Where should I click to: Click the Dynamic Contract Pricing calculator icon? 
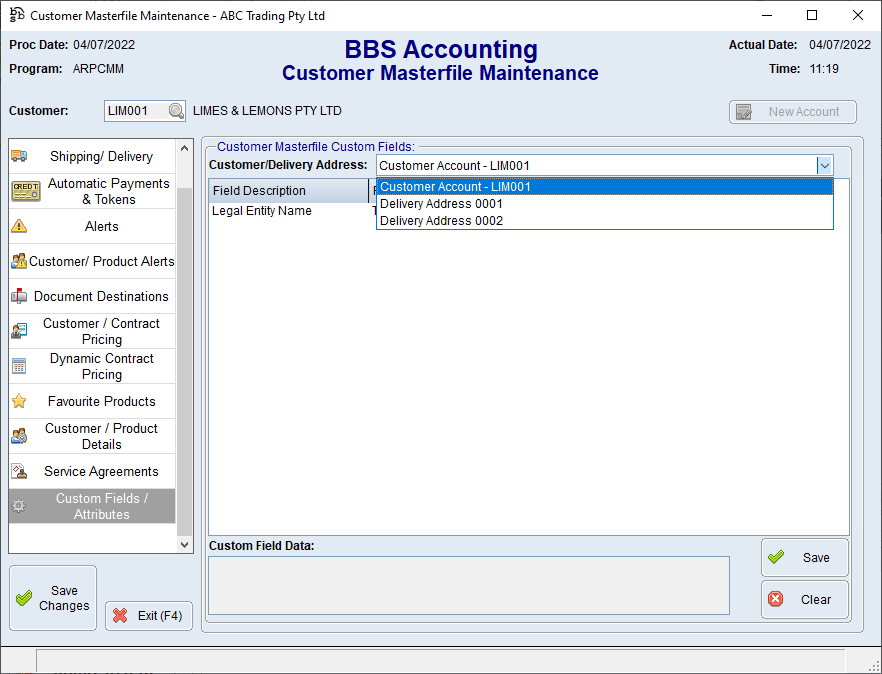coord(19,366)
